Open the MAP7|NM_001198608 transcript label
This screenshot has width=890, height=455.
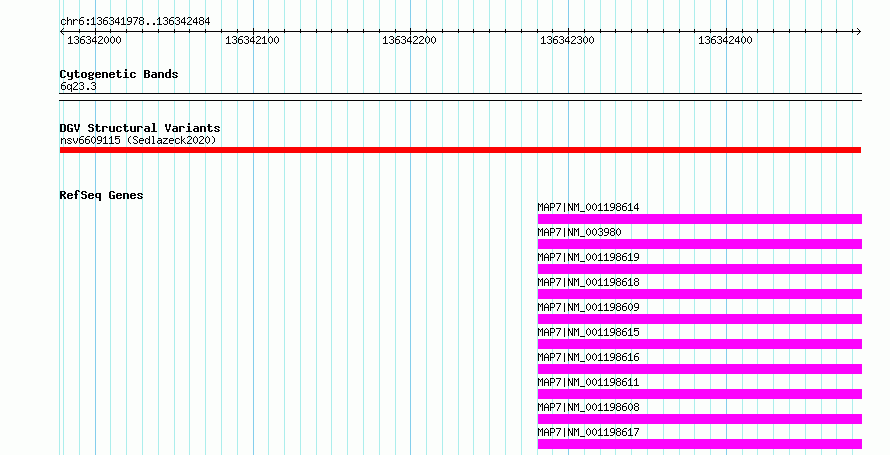[x=588, y=407]
